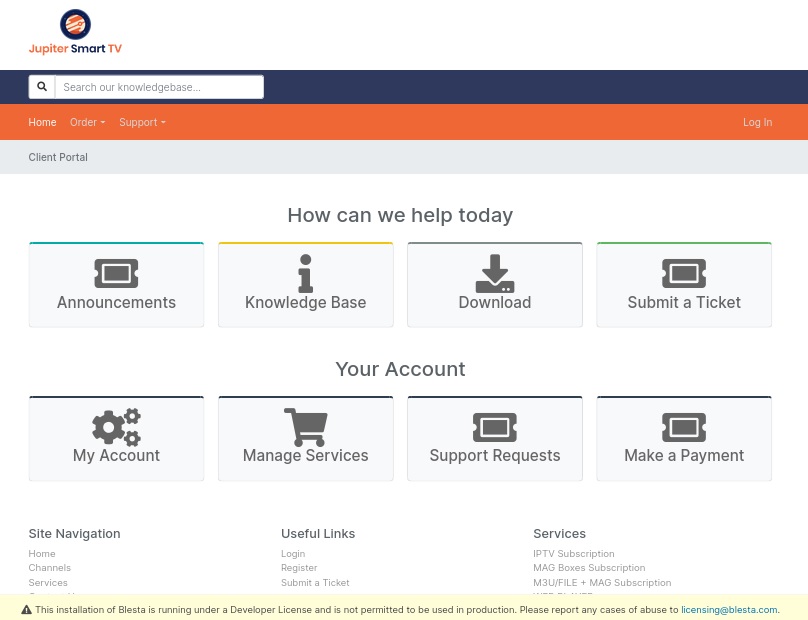Viewport: 808px width, 620px height.
Task: Click Log In in the navbar
Action: click(757, 122)
